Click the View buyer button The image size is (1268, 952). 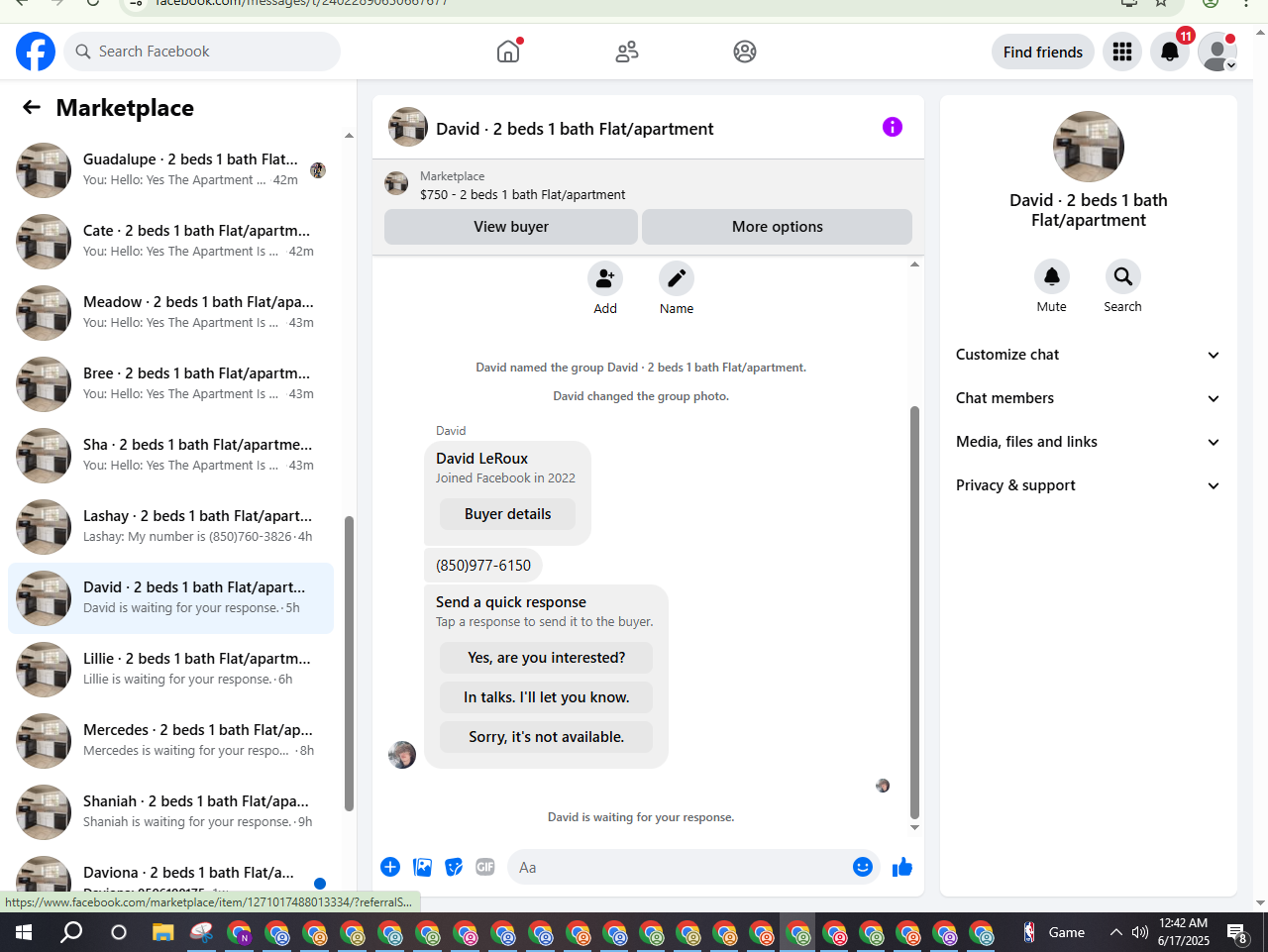click(x=511, y=227)
